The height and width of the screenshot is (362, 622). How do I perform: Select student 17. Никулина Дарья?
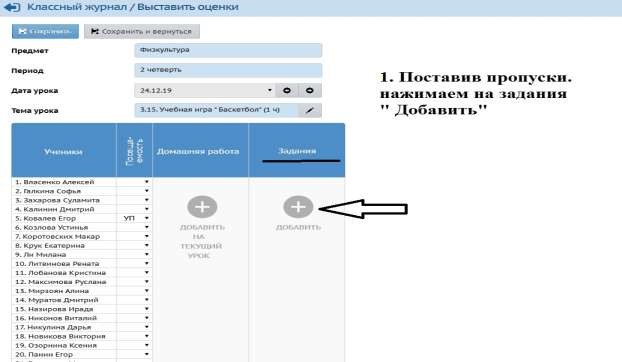coord(53,327)
